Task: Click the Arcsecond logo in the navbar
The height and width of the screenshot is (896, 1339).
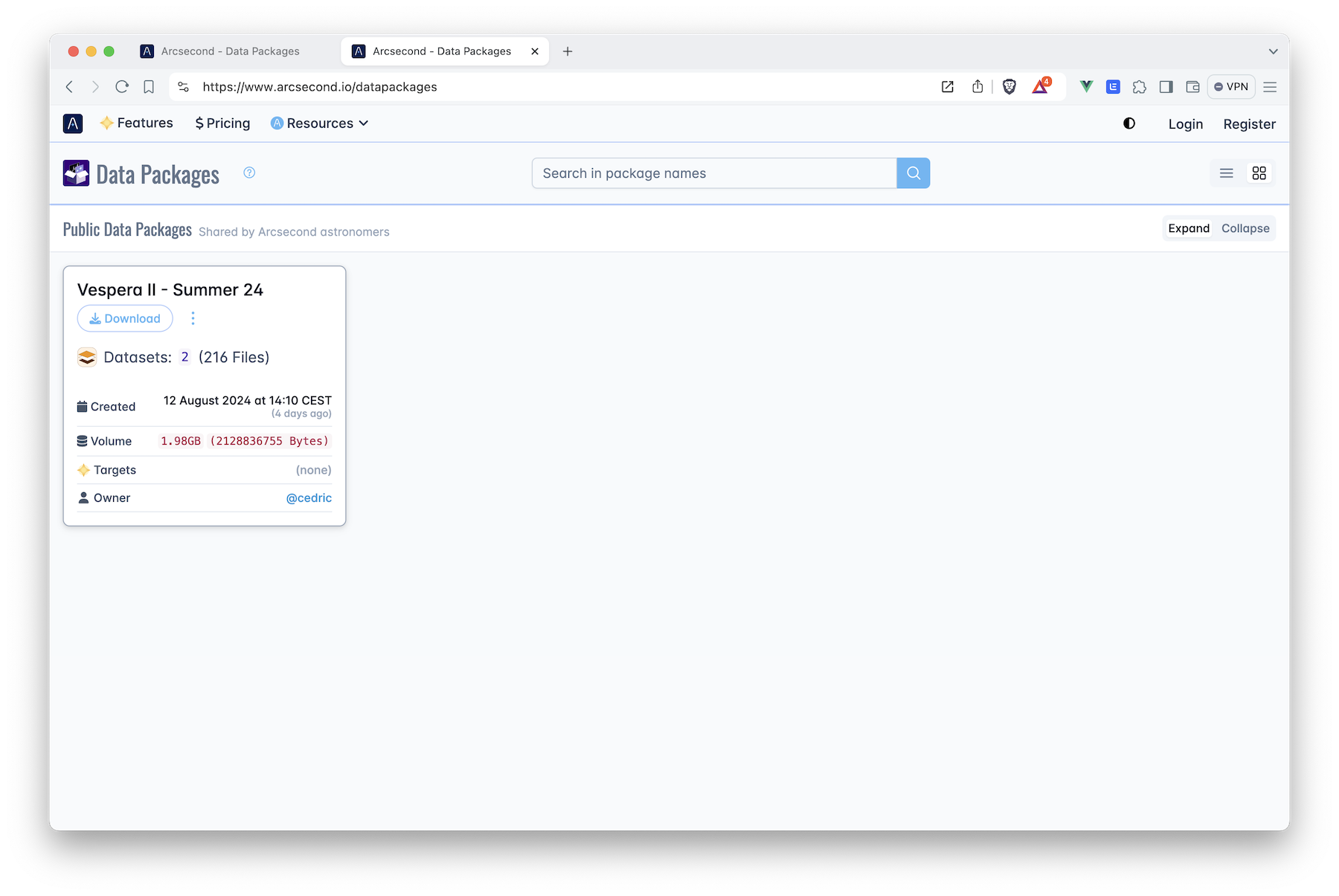Action: (x=73, y=123)
